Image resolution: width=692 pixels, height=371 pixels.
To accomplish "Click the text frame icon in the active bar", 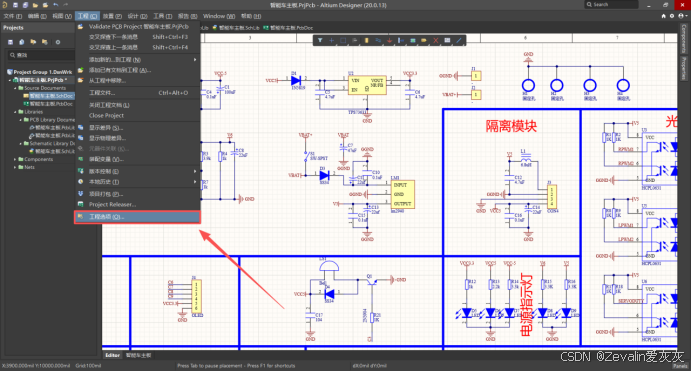I will (447, 40).
